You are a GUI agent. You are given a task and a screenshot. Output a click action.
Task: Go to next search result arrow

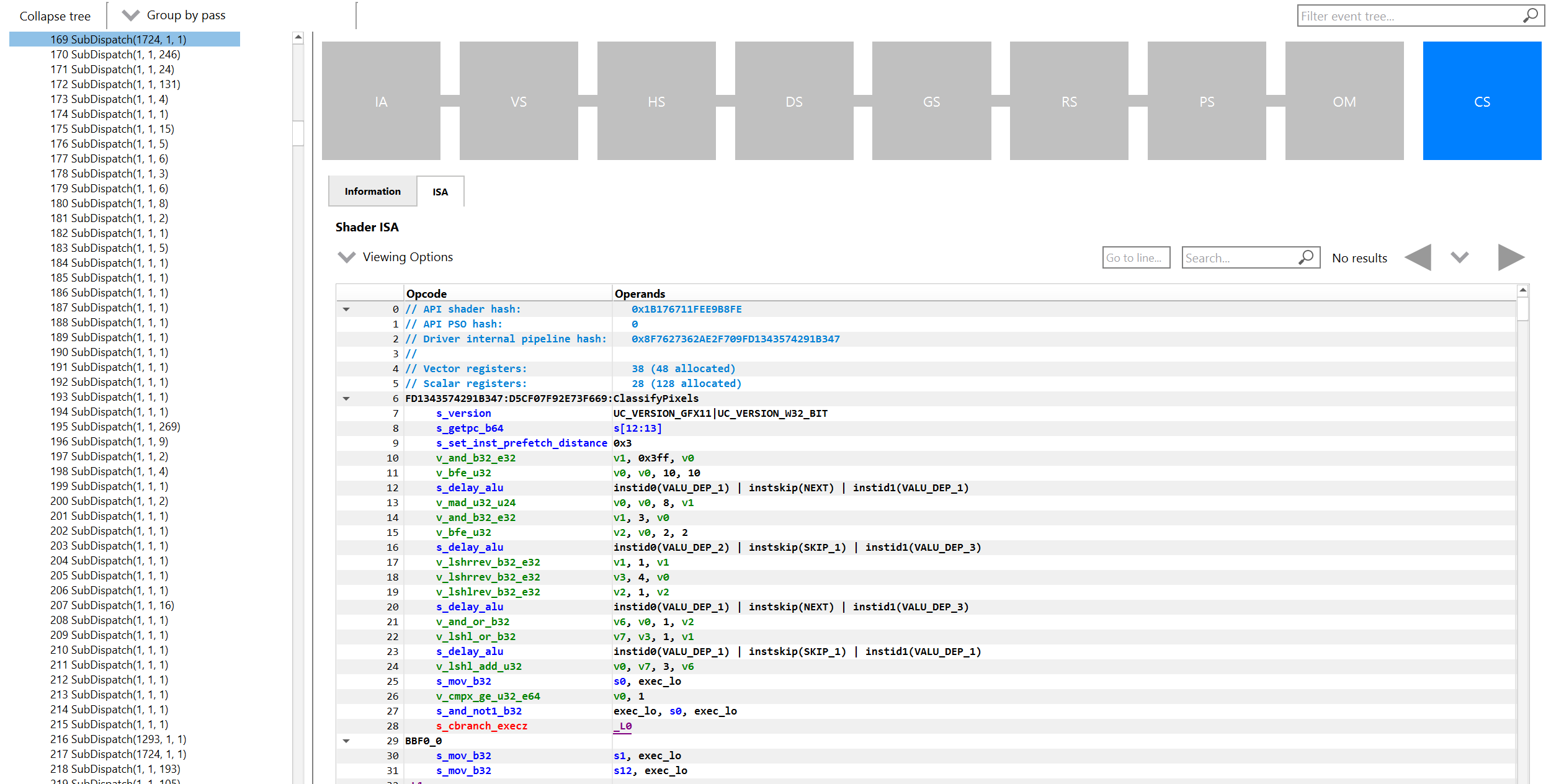[x=1510, y=257]
